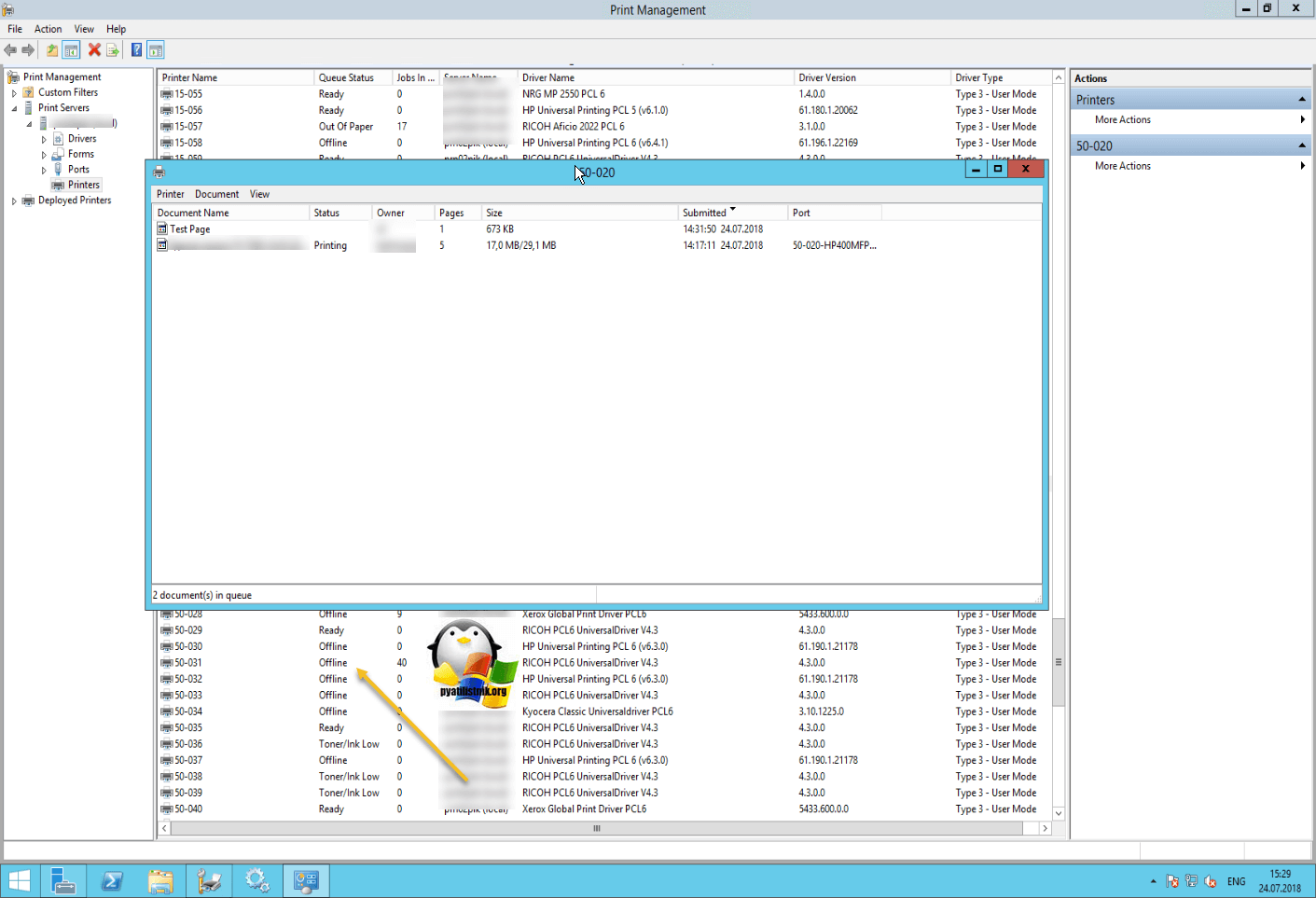Image resolution: width=1316 pixels, height=898 pixels.
Task: Click Print Management taskbar icon with wrench
Action: click(x=209, y=880)
